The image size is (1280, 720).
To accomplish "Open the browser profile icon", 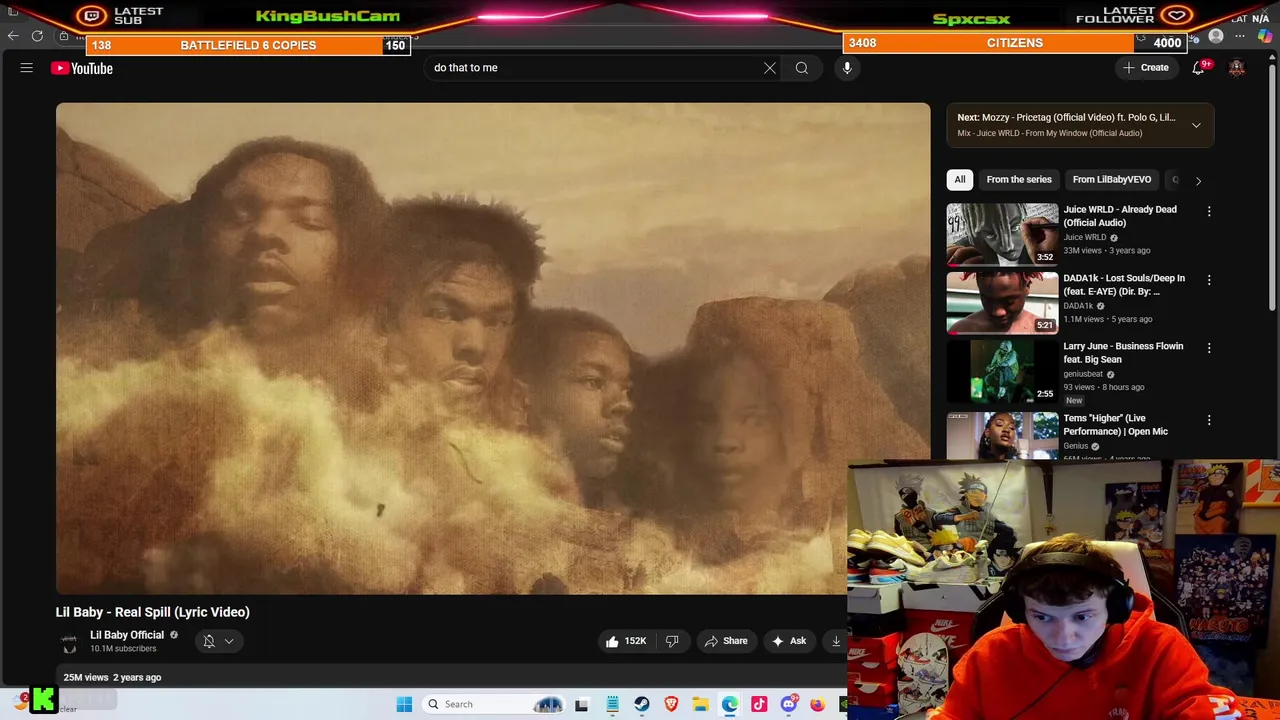I will (x=1216, y=36).
